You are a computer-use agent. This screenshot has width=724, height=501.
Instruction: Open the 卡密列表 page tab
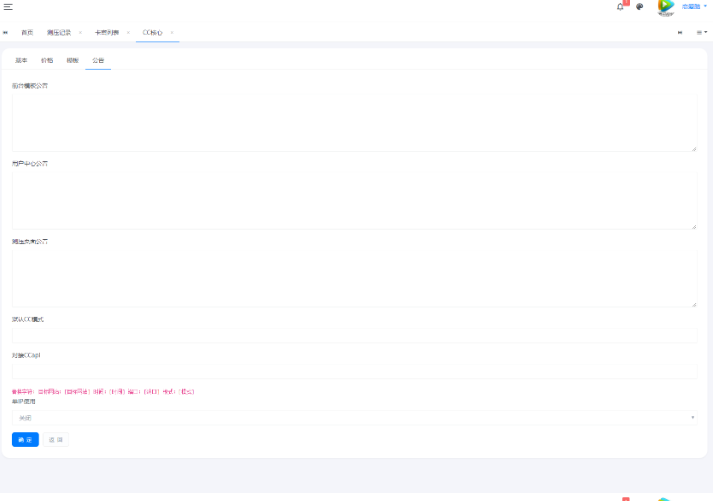(x=107, y=32)
